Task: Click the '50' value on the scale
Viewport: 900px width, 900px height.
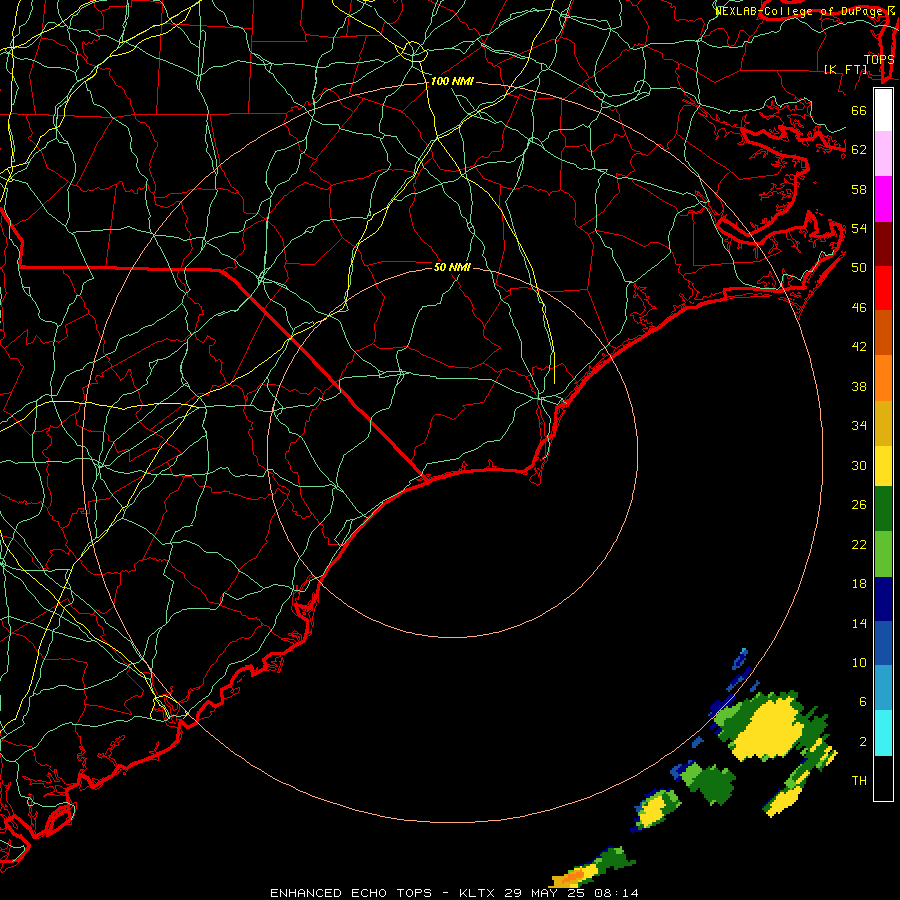Action: 859,267
